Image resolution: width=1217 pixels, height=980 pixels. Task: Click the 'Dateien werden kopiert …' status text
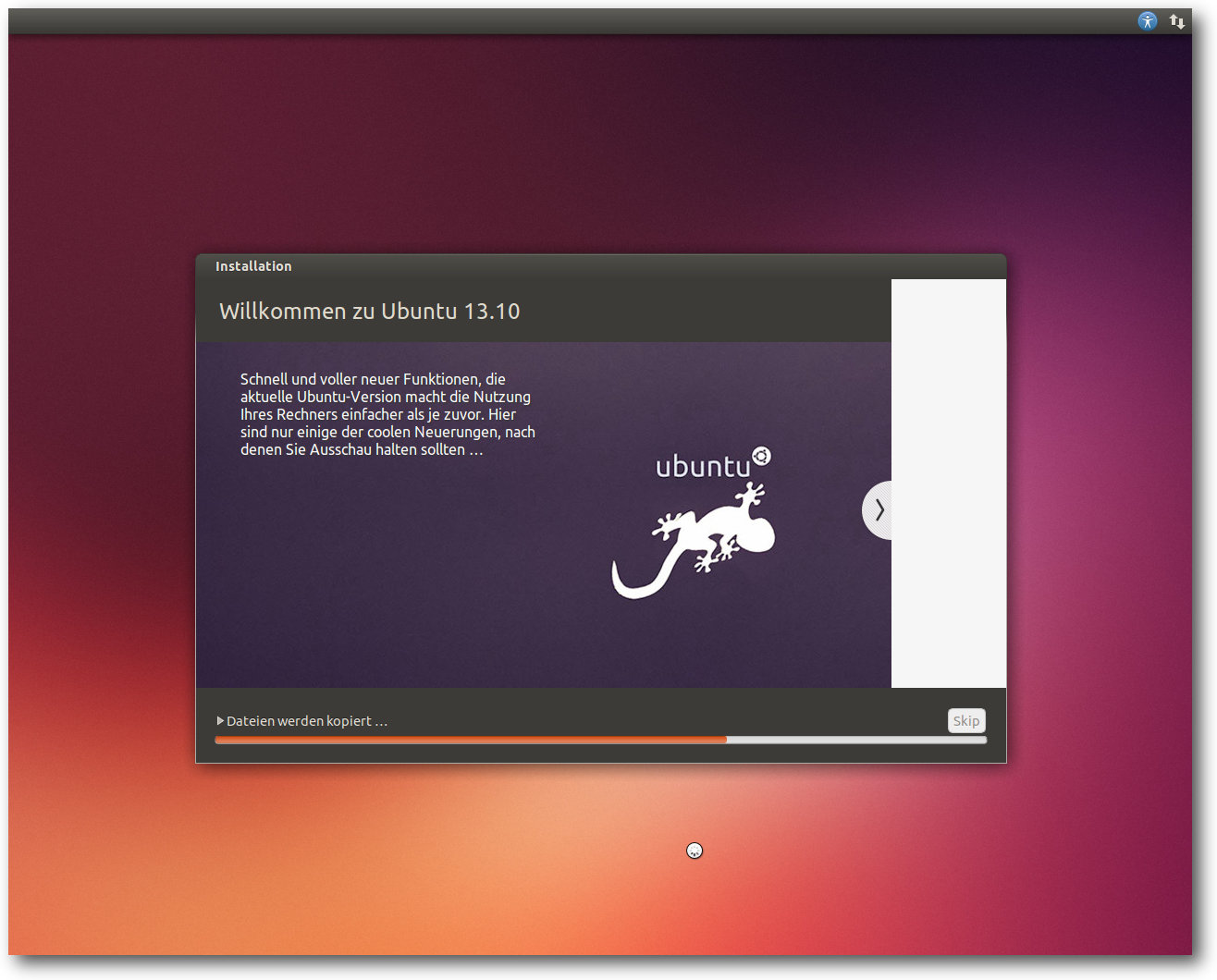click(307, 721)
